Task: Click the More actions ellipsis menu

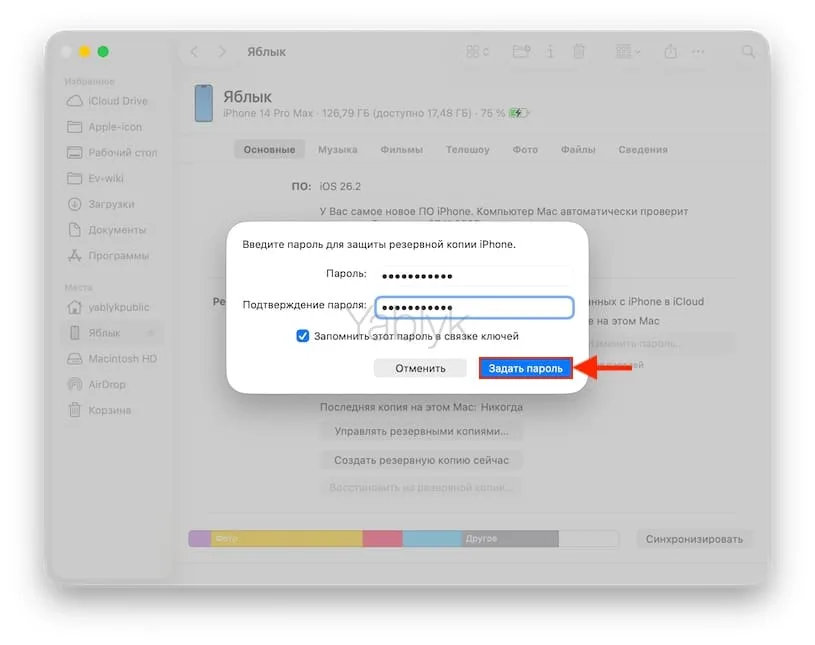Action: (x=697, y=51)
